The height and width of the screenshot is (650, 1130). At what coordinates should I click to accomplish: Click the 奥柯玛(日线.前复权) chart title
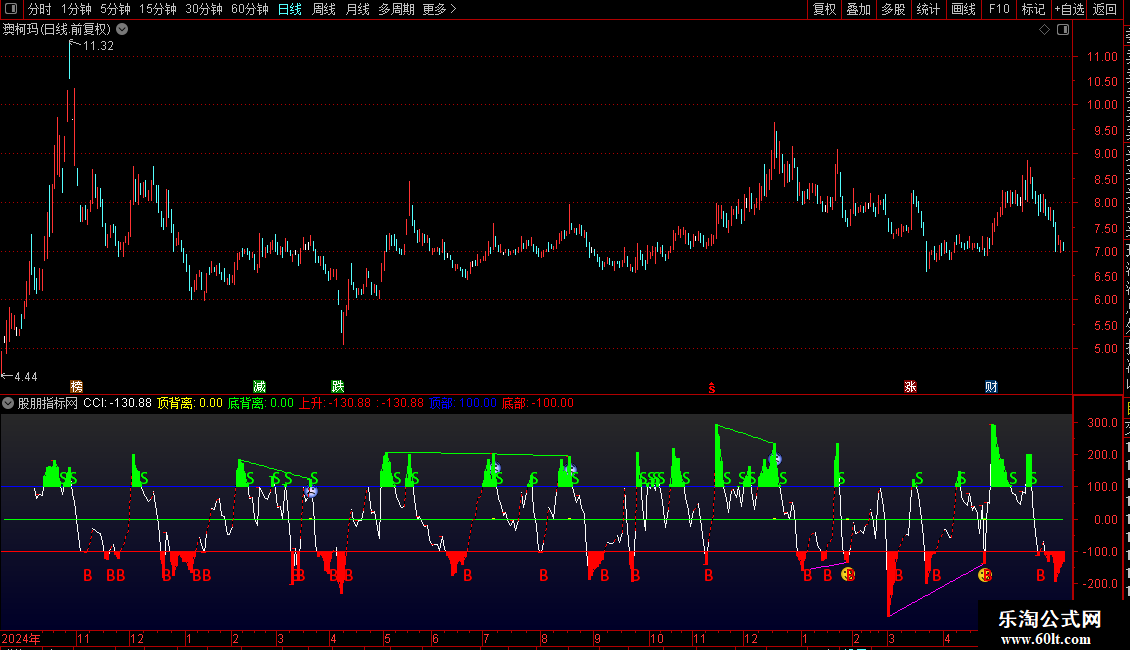point(57,30)
